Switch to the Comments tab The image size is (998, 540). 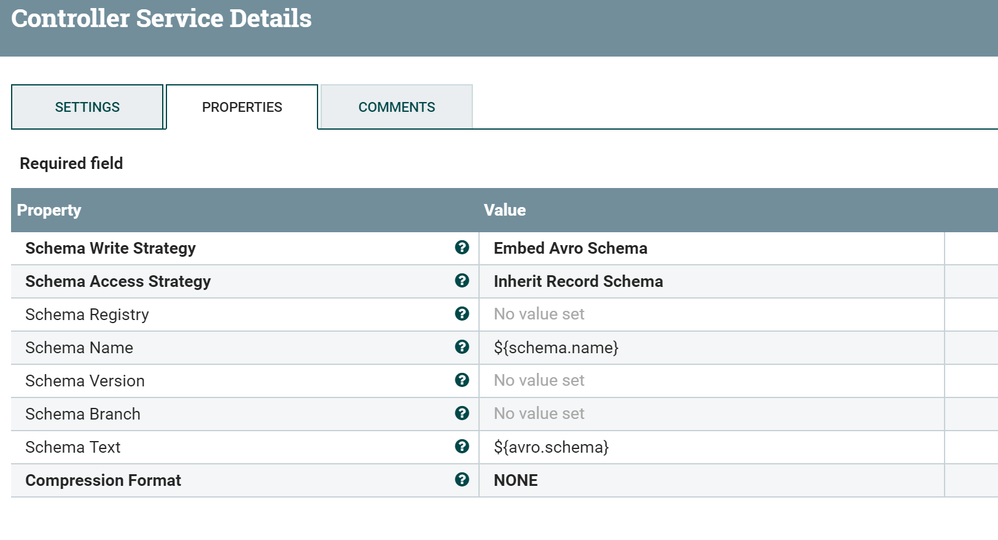point(396,107)
